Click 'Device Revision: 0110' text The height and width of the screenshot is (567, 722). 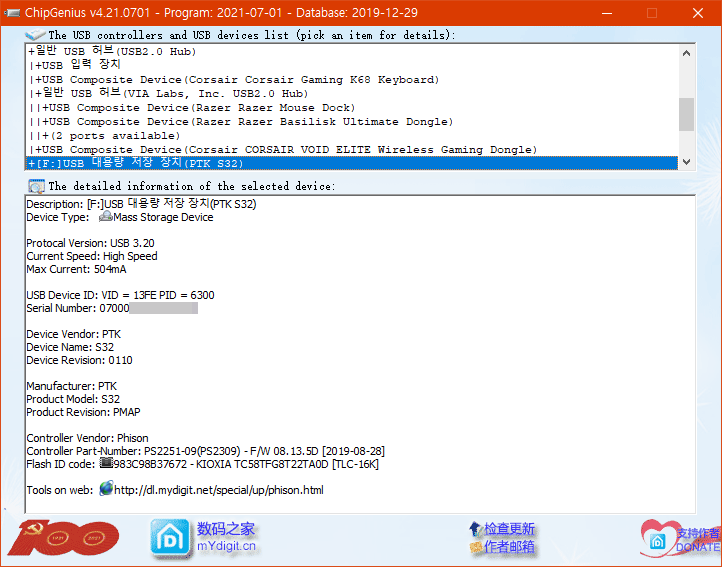pyautogui.click(x=79, y=360)
